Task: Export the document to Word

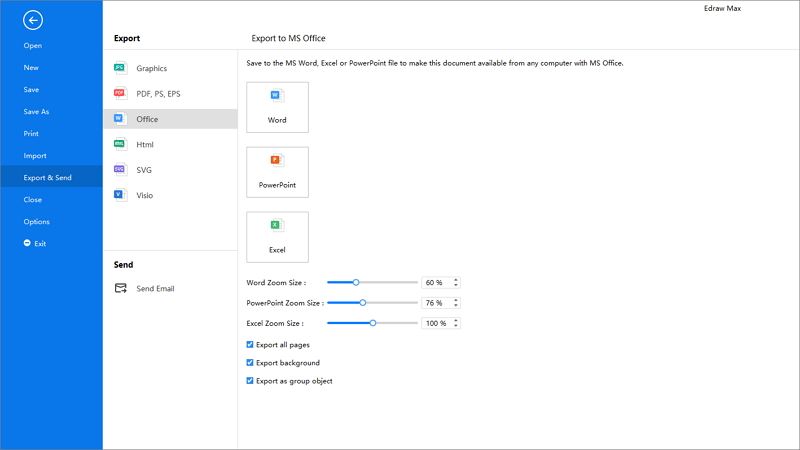Action: point(277,107)
